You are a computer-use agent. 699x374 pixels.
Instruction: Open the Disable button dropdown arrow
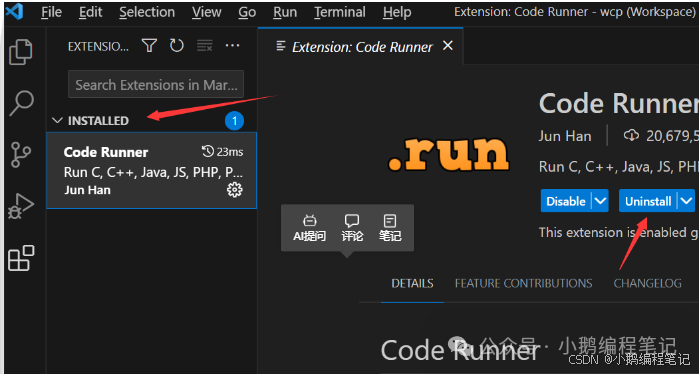coord(600,201)
